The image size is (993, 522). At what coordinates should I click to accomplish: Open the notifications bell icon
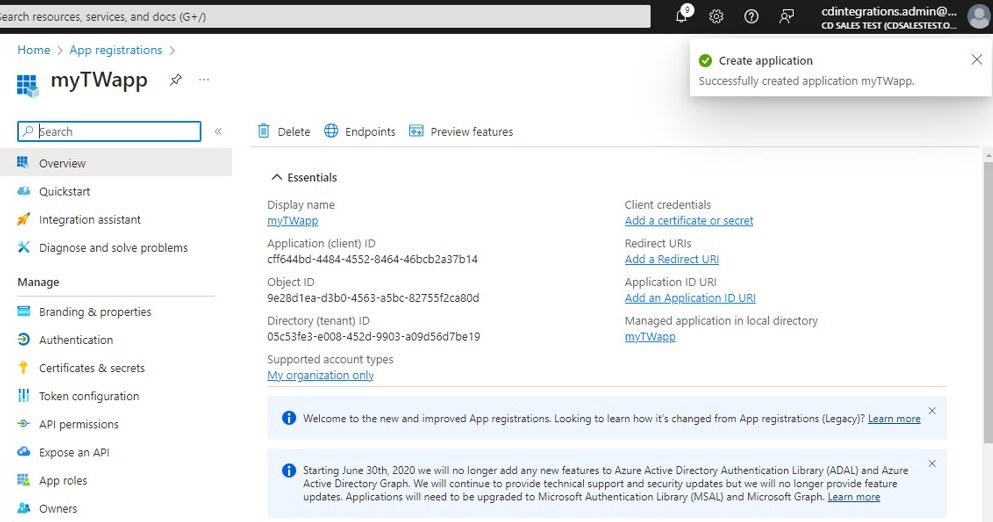683,15
